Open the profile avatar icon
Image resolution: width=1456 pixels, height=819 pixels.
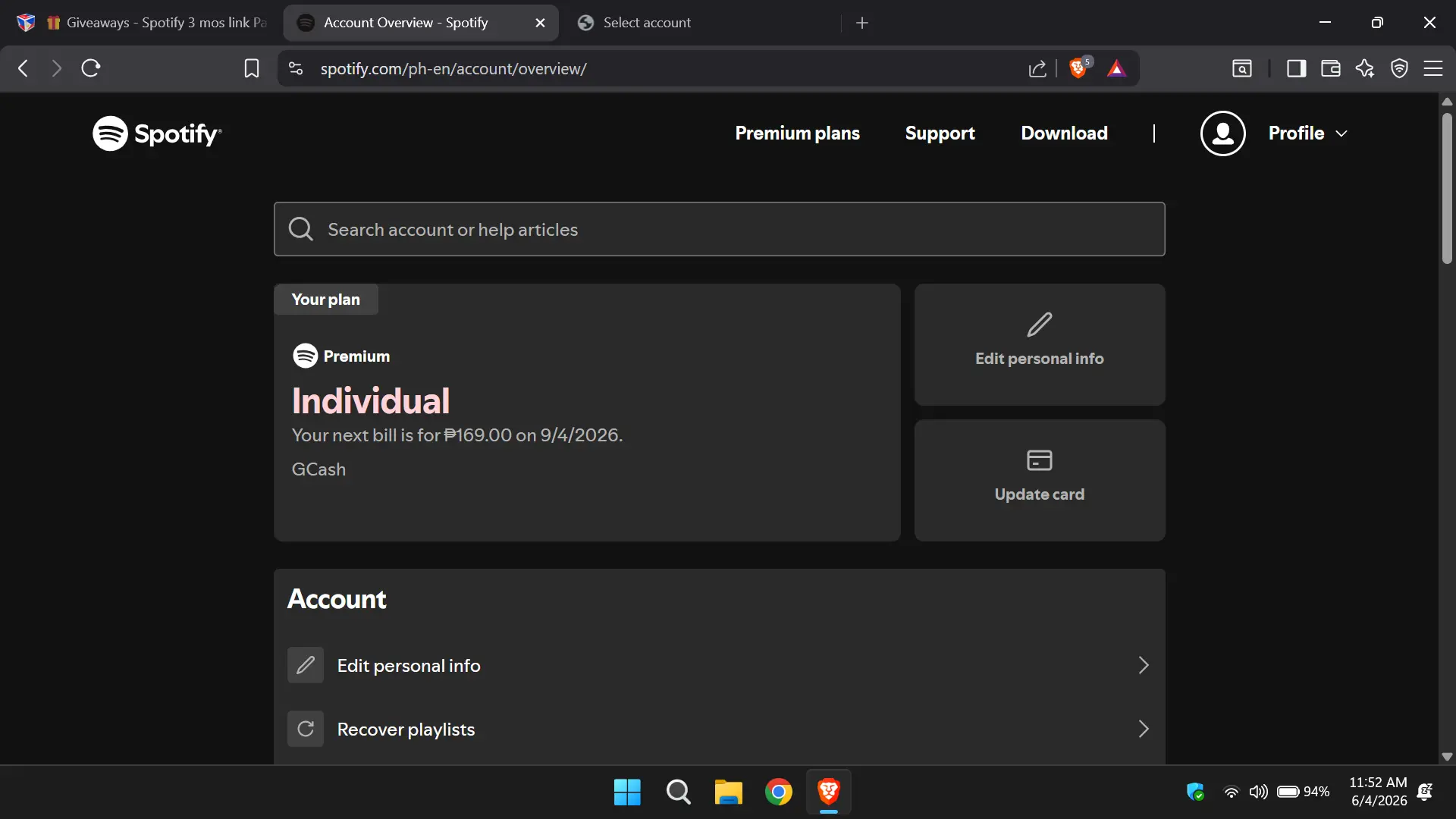(x=1222, y=133)
